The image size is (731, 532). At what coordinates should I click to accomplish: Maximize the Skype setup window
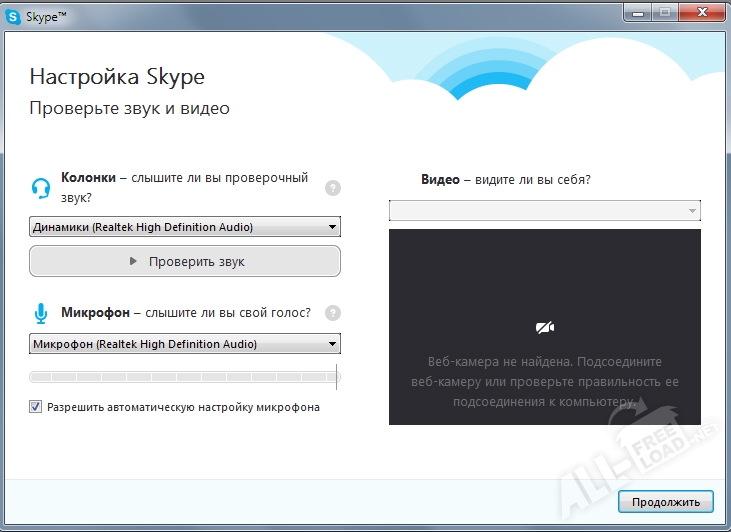(664, 14)
